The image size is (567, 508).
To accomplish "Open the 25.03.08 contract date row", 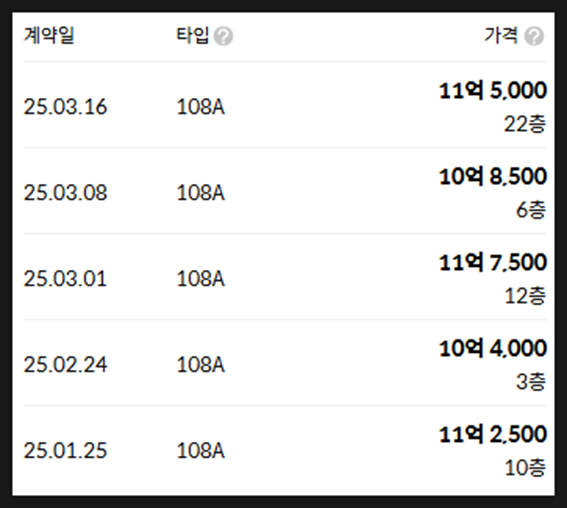I will [285, 191].
